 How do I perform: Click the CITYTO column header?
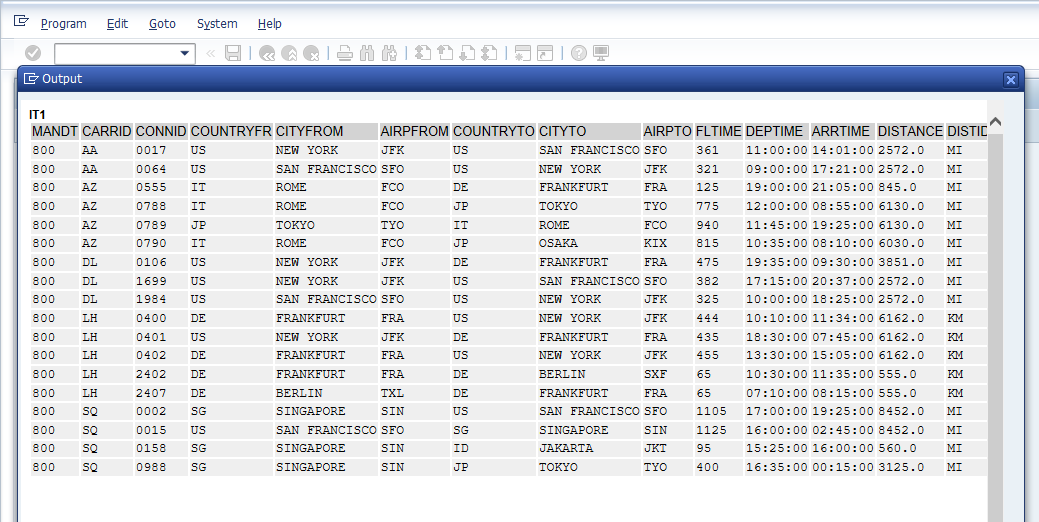tap(589, 131)
